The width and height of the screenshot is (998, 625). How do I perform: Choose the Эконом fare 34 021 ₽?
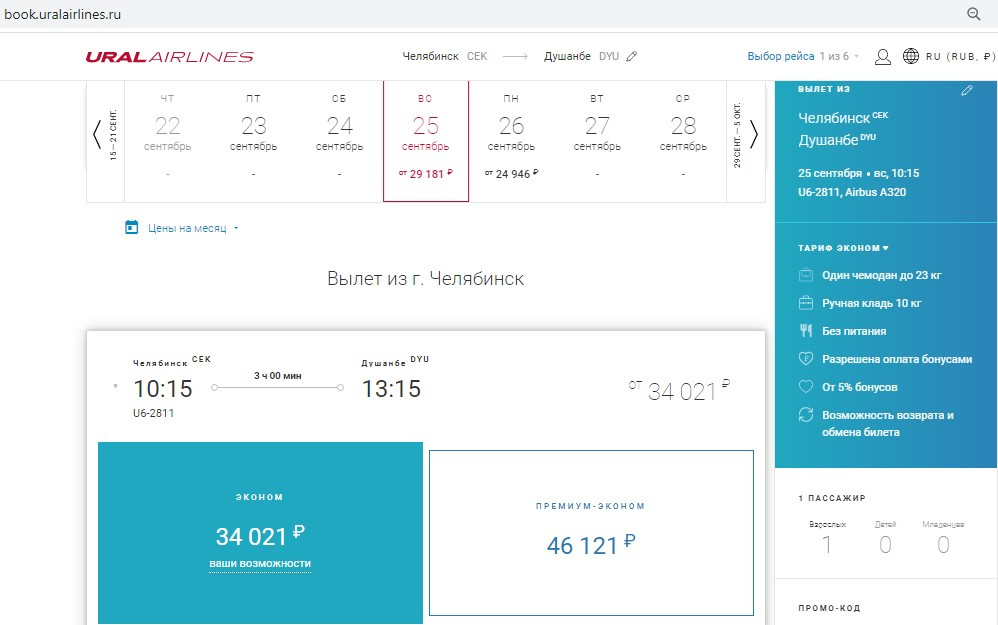[260, 533]
